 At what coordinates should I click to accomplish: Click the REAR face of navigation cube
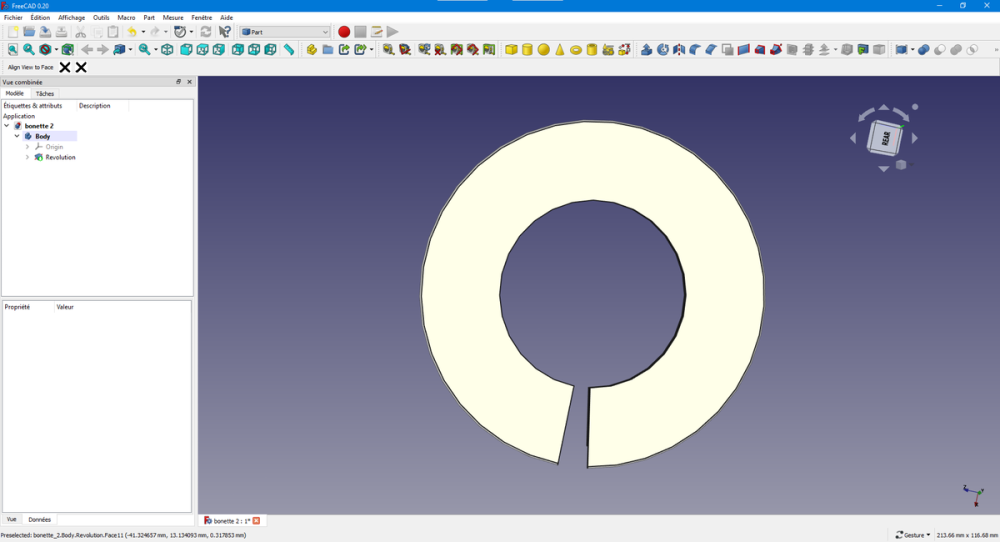click(x=885, y=139)
